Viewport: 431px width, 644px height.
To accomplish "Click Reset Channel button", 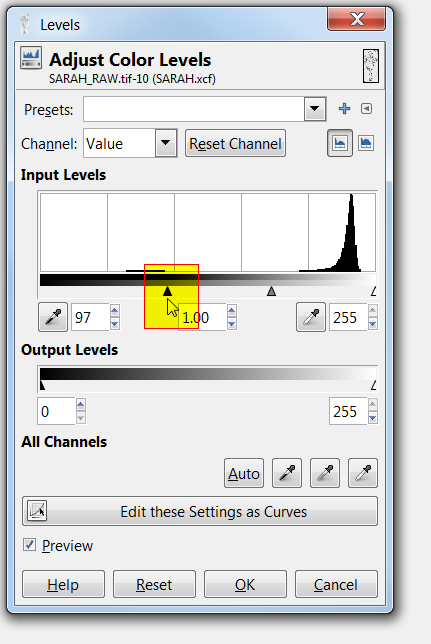I will [235, 143].
